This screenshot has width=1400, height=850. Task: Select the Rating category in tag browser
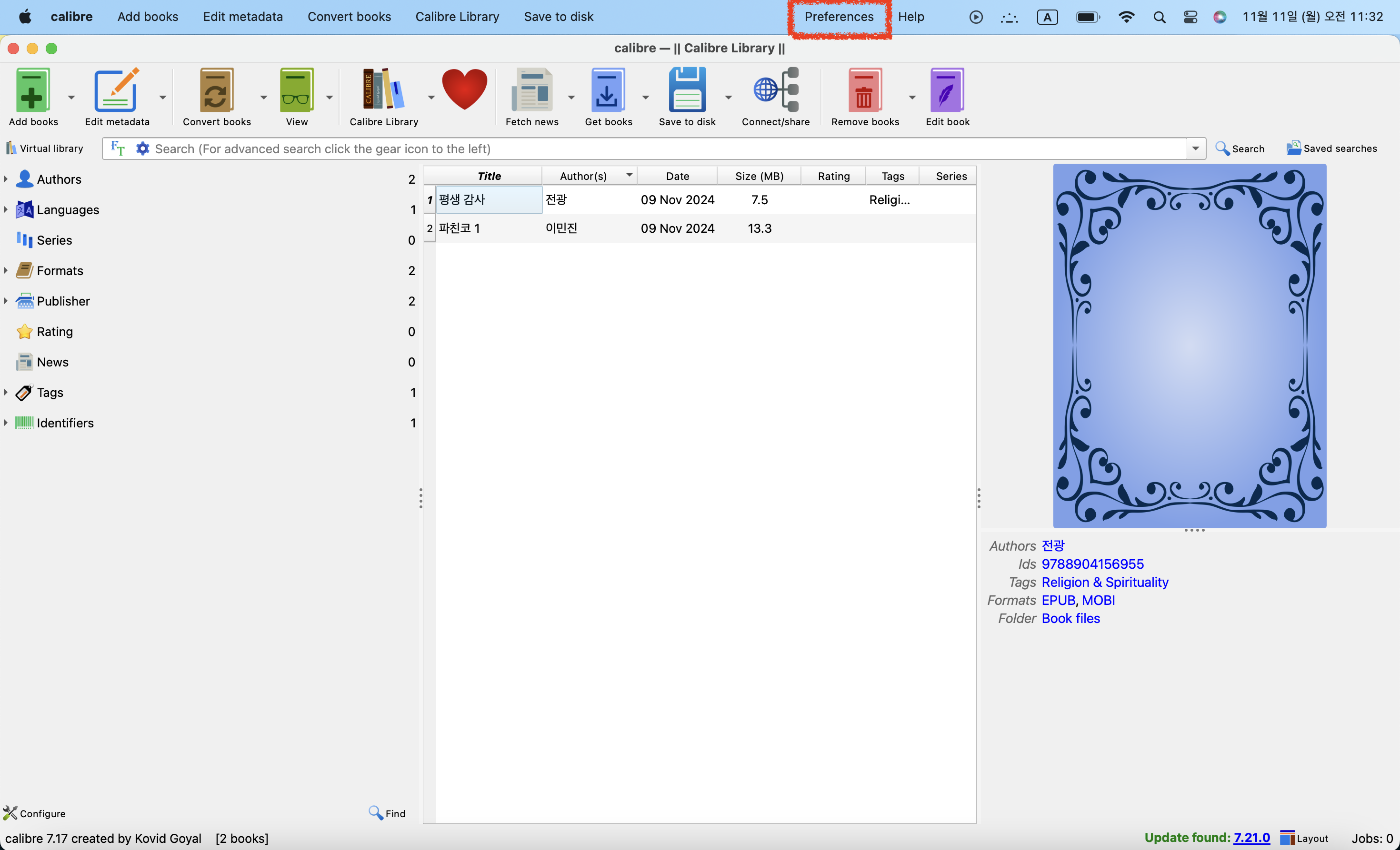coord(55,332)
